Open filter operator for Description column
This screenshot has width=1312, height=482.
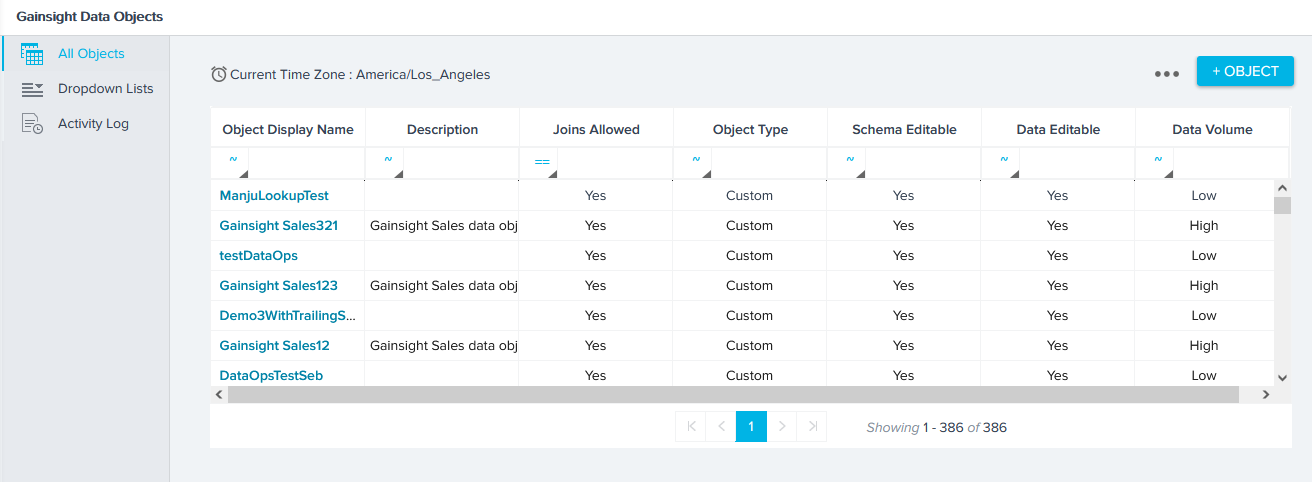[387, 164]
